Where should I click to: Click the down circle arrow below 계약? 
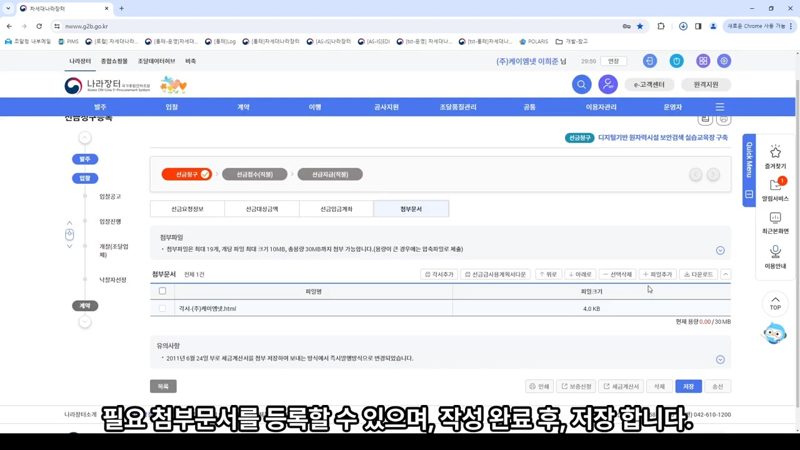(x=85, y=322)
